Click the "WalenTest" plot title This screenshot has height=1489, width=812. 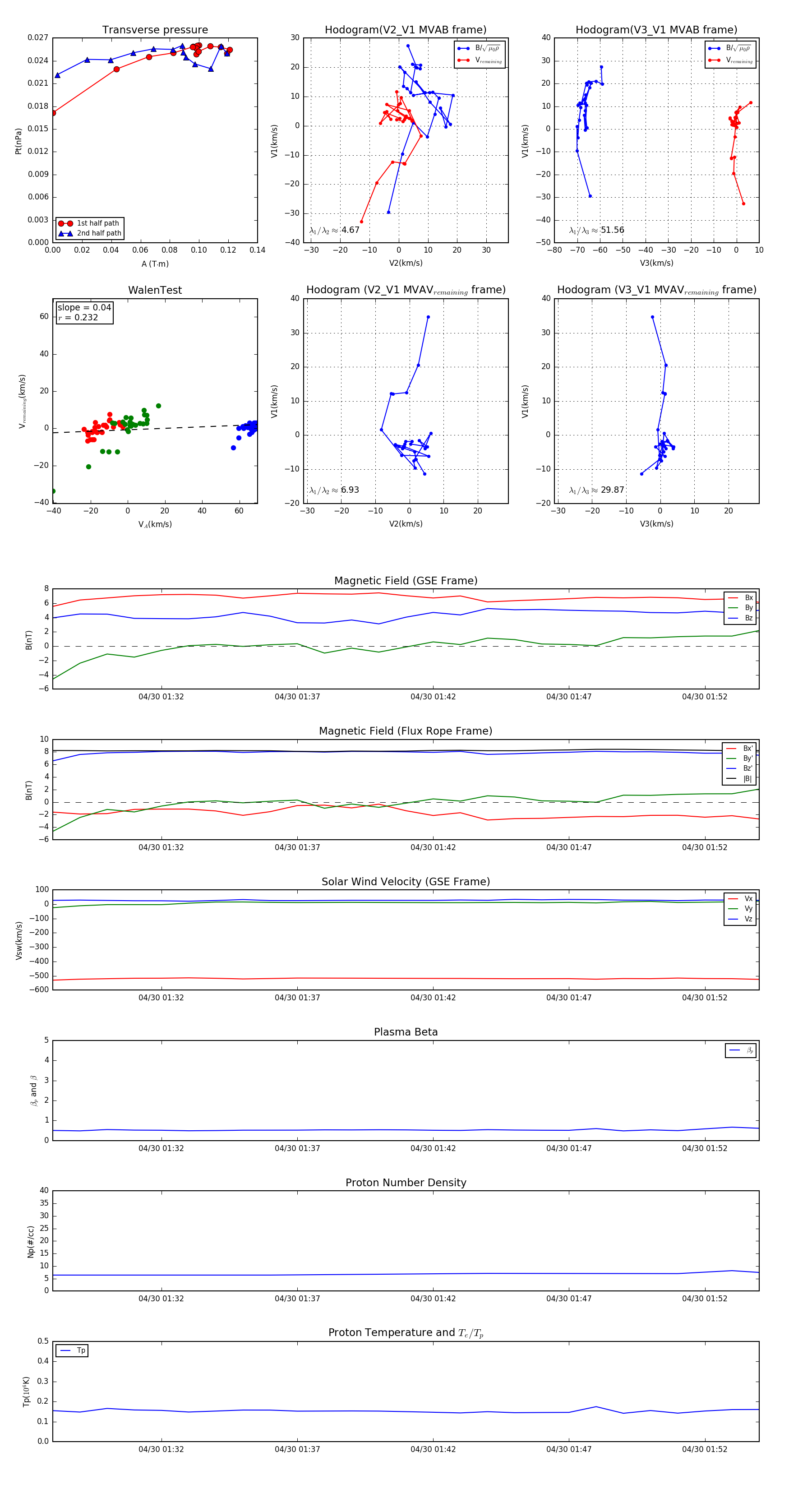point(155,290)
